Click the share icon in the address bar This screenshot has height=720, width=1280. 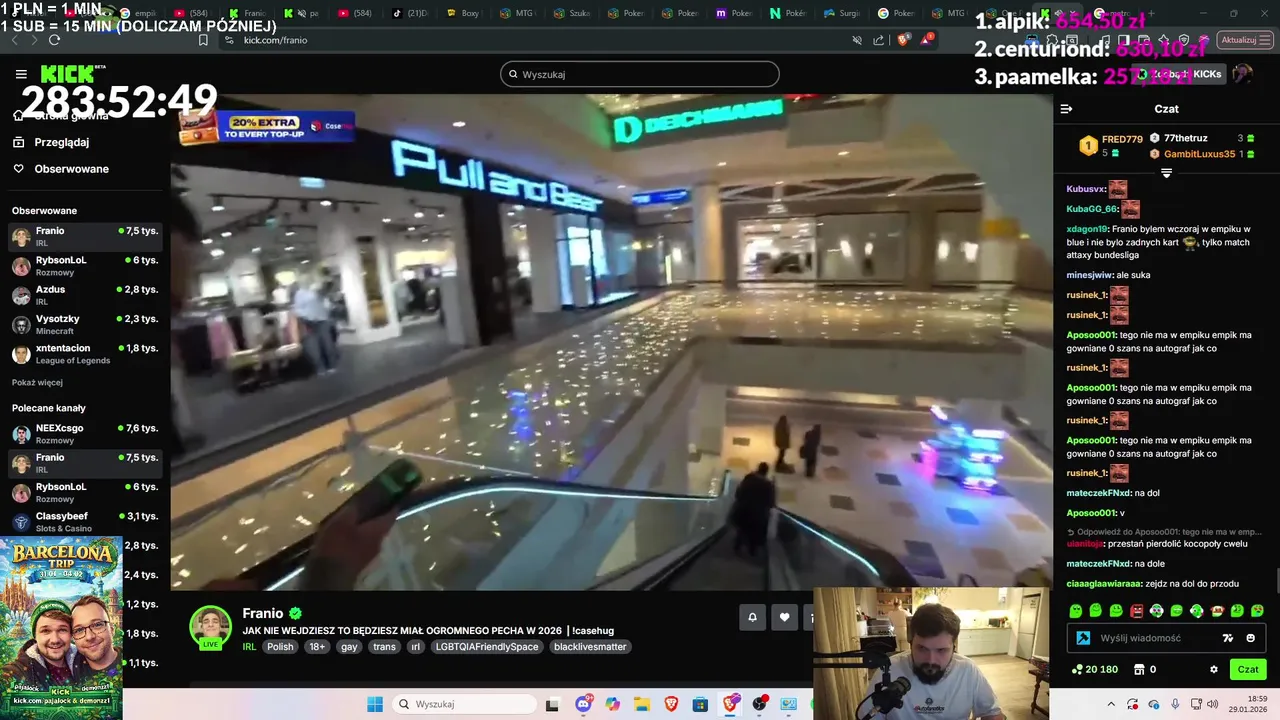[879, 40]
